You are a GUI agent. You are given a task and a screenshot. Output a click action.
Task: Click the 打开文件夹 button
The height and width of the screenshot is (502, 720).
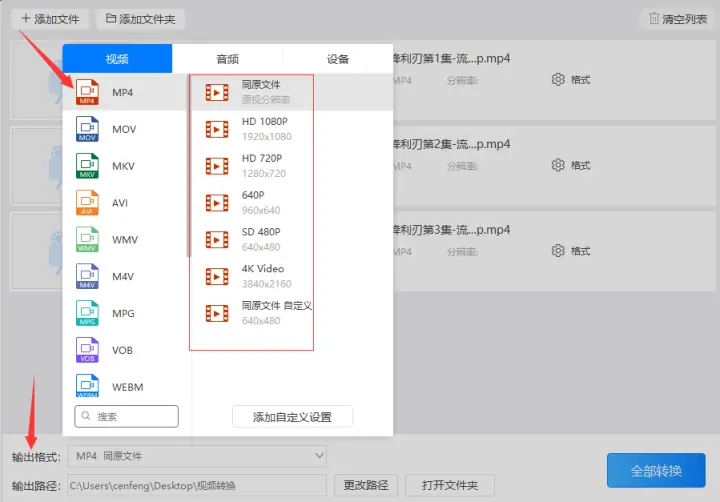(450, 485)
